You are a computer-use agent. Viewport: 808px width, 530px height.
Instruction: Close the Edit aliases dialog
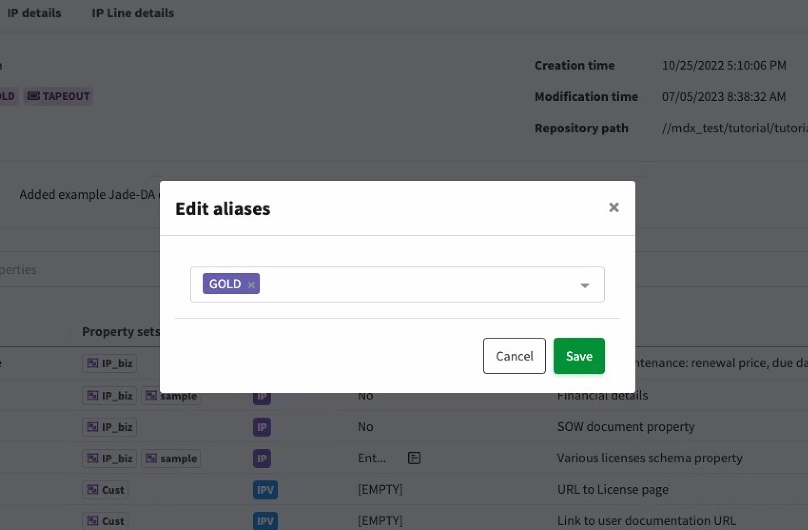click(x=613, y=208)
